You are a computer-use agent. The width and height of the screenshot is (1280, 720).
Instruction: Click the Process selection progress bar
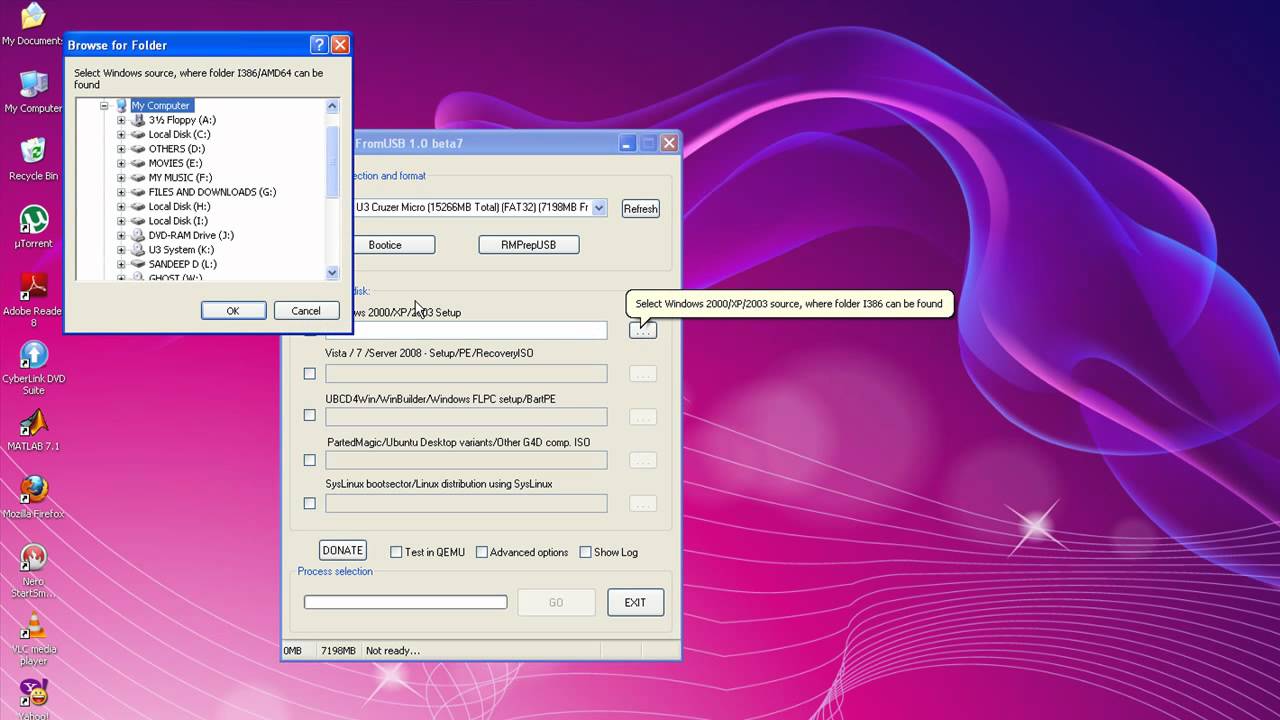[x=406, y=602]
